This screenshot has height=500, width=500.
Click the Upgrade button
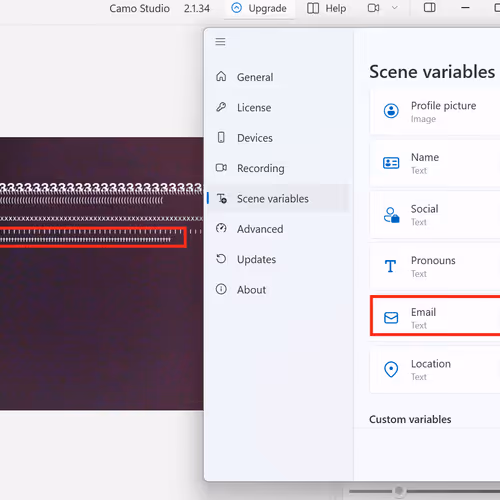[x=259, y=8]
